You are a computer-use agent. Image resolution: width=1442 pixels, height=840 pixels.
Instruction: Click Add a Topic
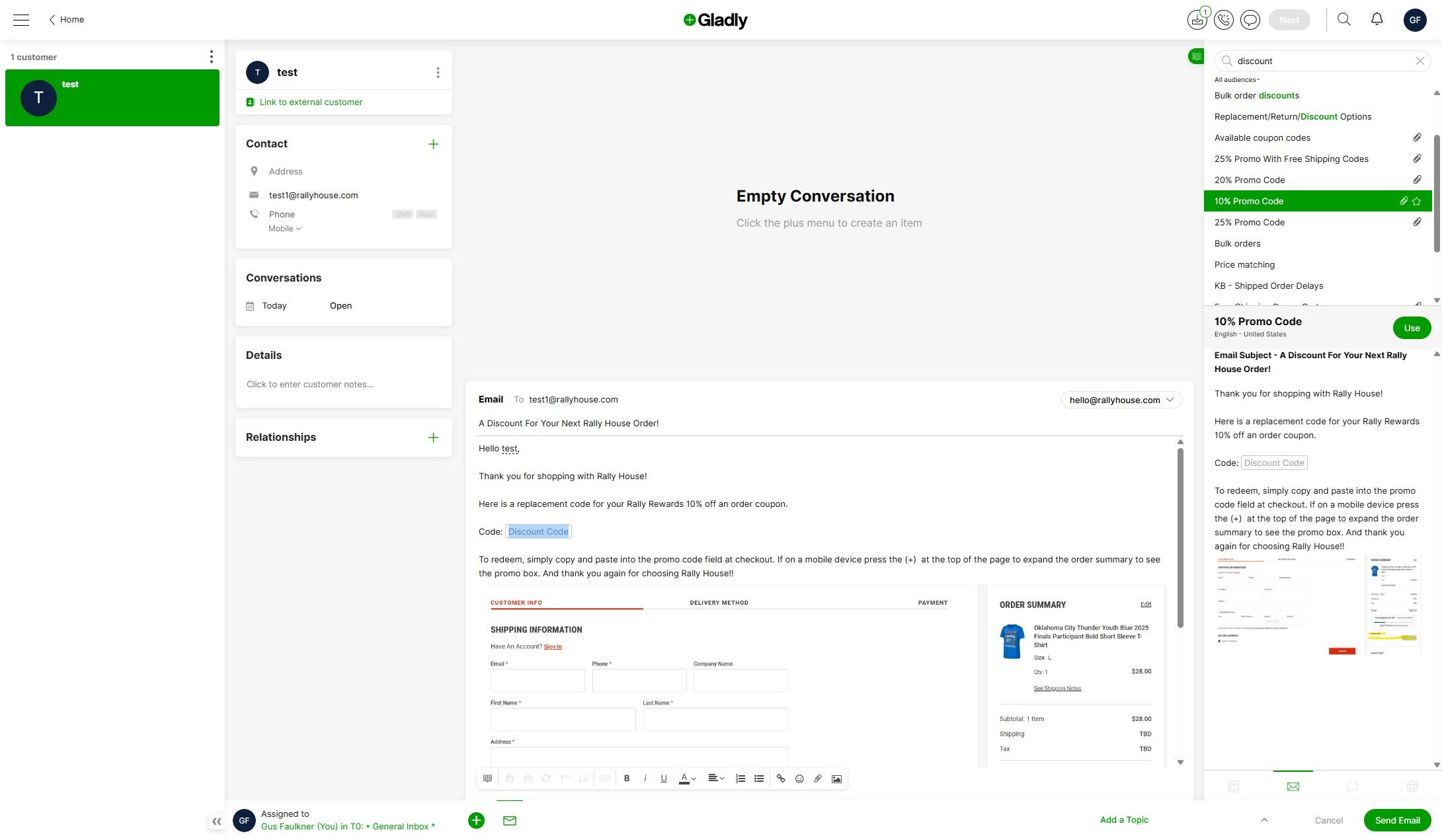point(1124,820)
